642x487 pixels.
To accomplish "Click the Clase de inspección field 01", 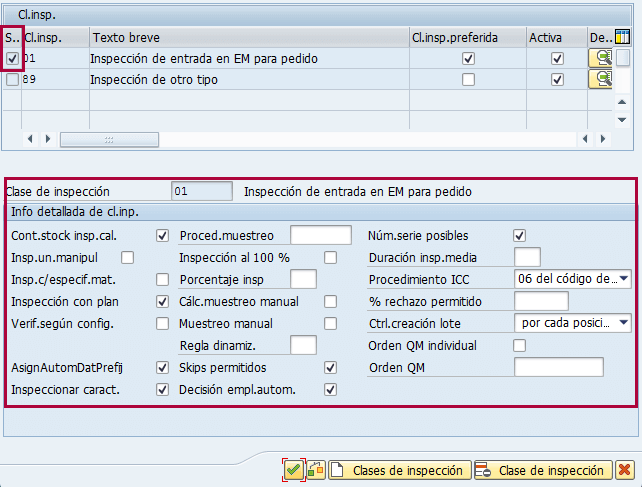I will tap(202, 191).
